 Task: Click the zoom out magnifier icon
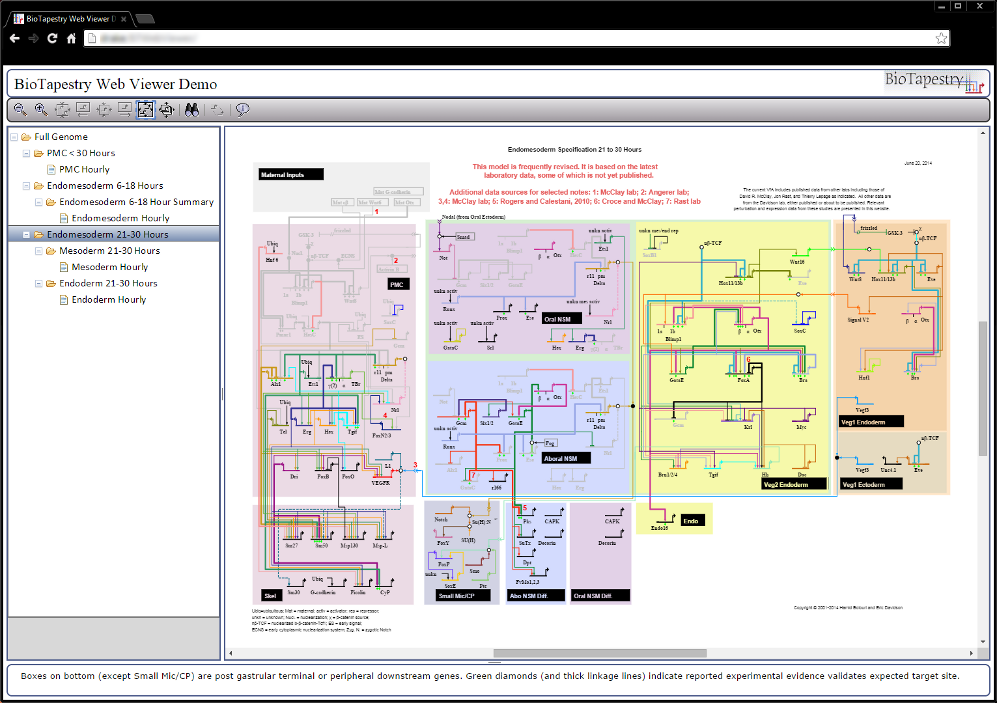click(21, 110)
